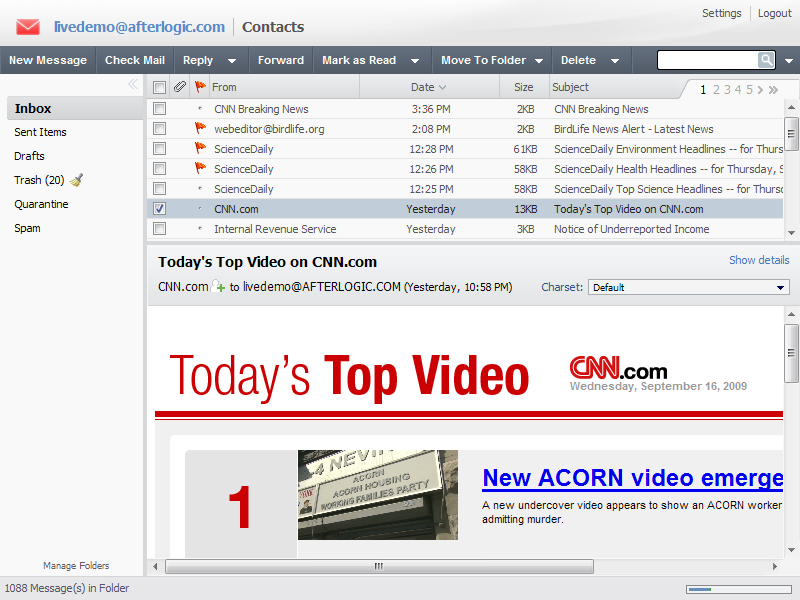Select the Sent Items folder

click(40, 132)
